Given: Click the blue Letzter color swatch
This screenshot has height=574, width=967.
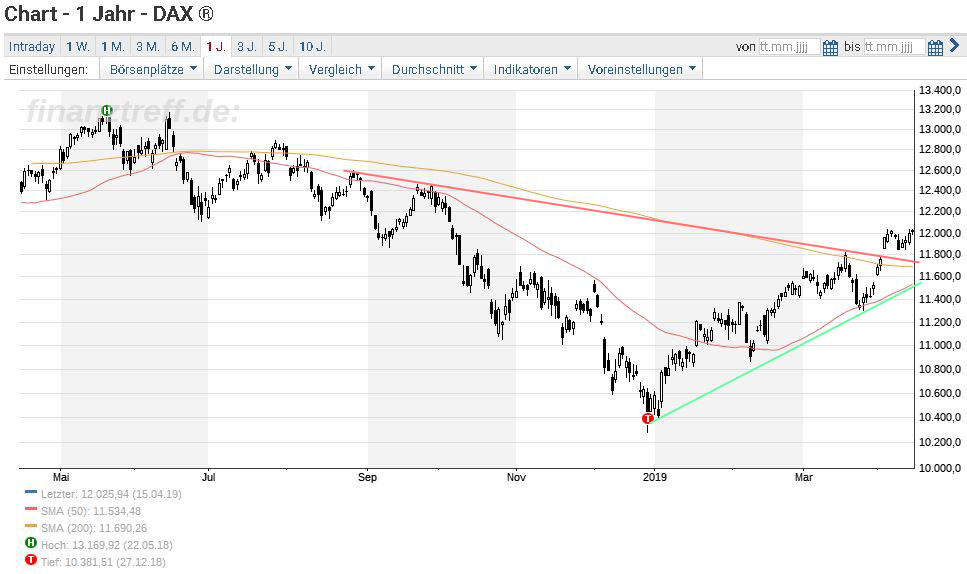Looking at the screenshot, I should (x=31, y=492).
